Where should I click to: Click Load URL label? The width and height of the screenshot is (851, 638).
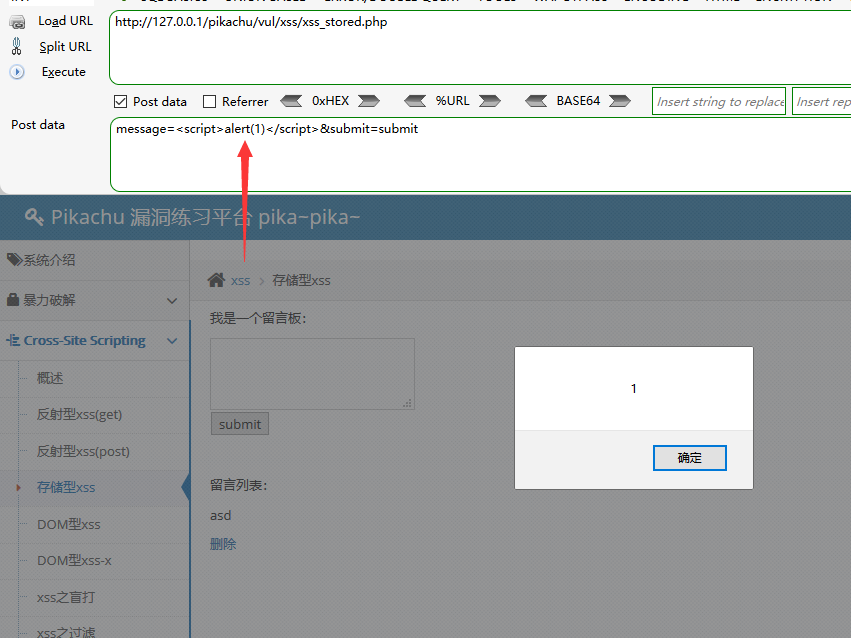tap(65, 21)
